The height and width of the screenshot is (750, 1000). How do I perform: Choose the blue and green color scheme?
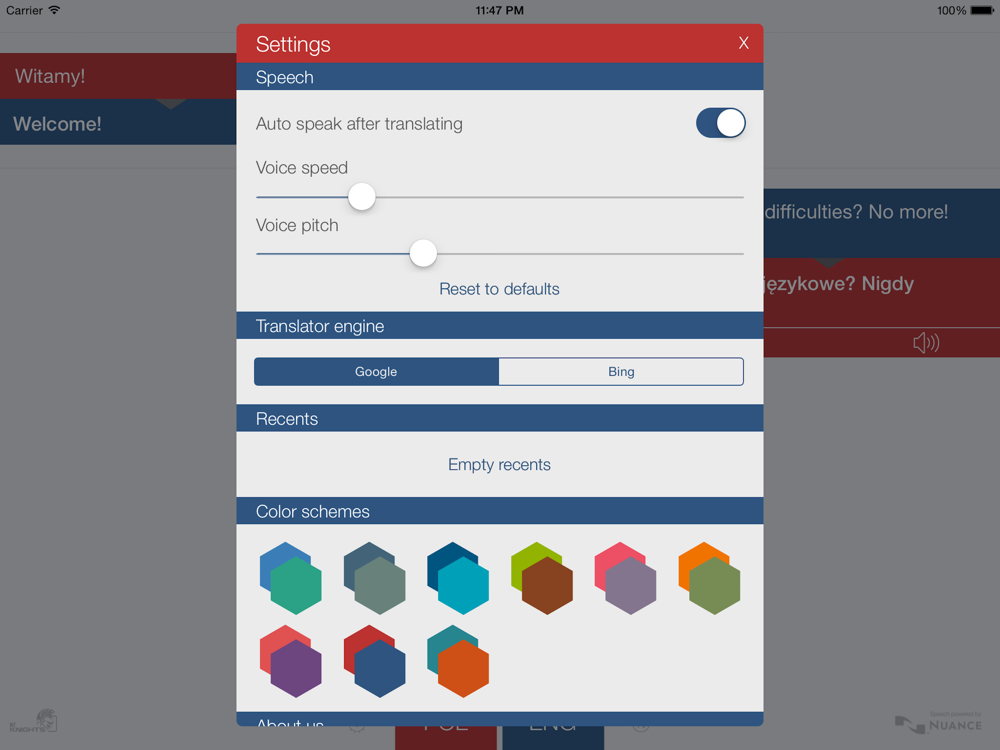[x=291, y=578]
